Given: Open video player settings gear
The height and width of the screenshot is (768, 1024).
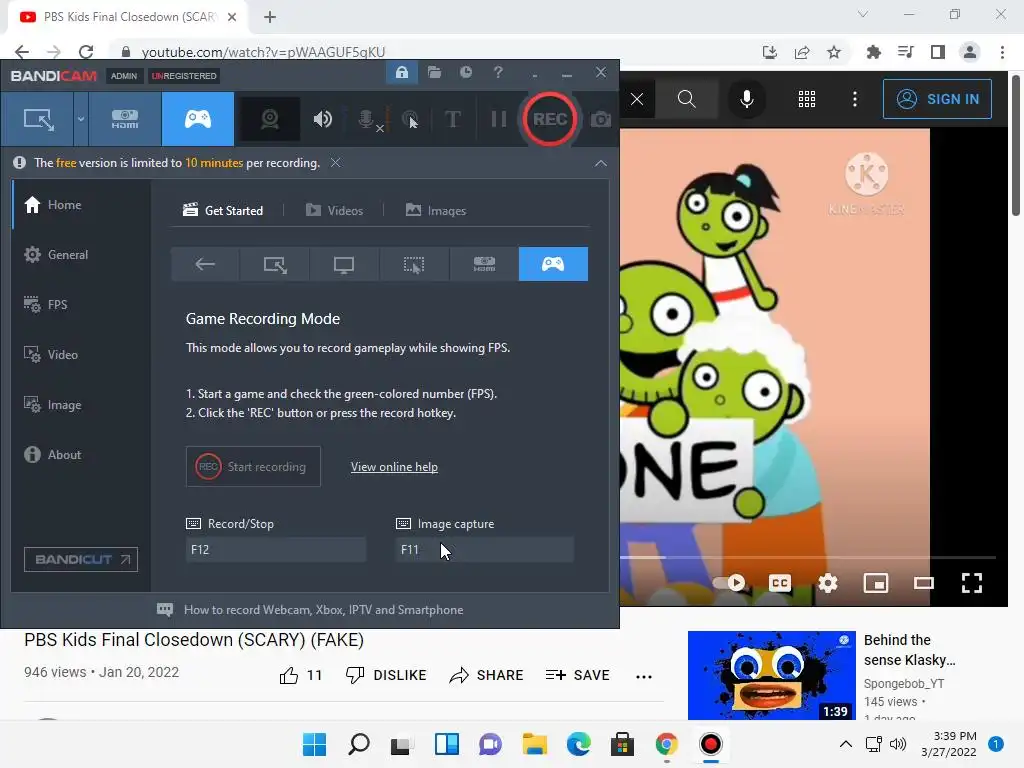Looking at the screenshot, I should coord(828,583).
